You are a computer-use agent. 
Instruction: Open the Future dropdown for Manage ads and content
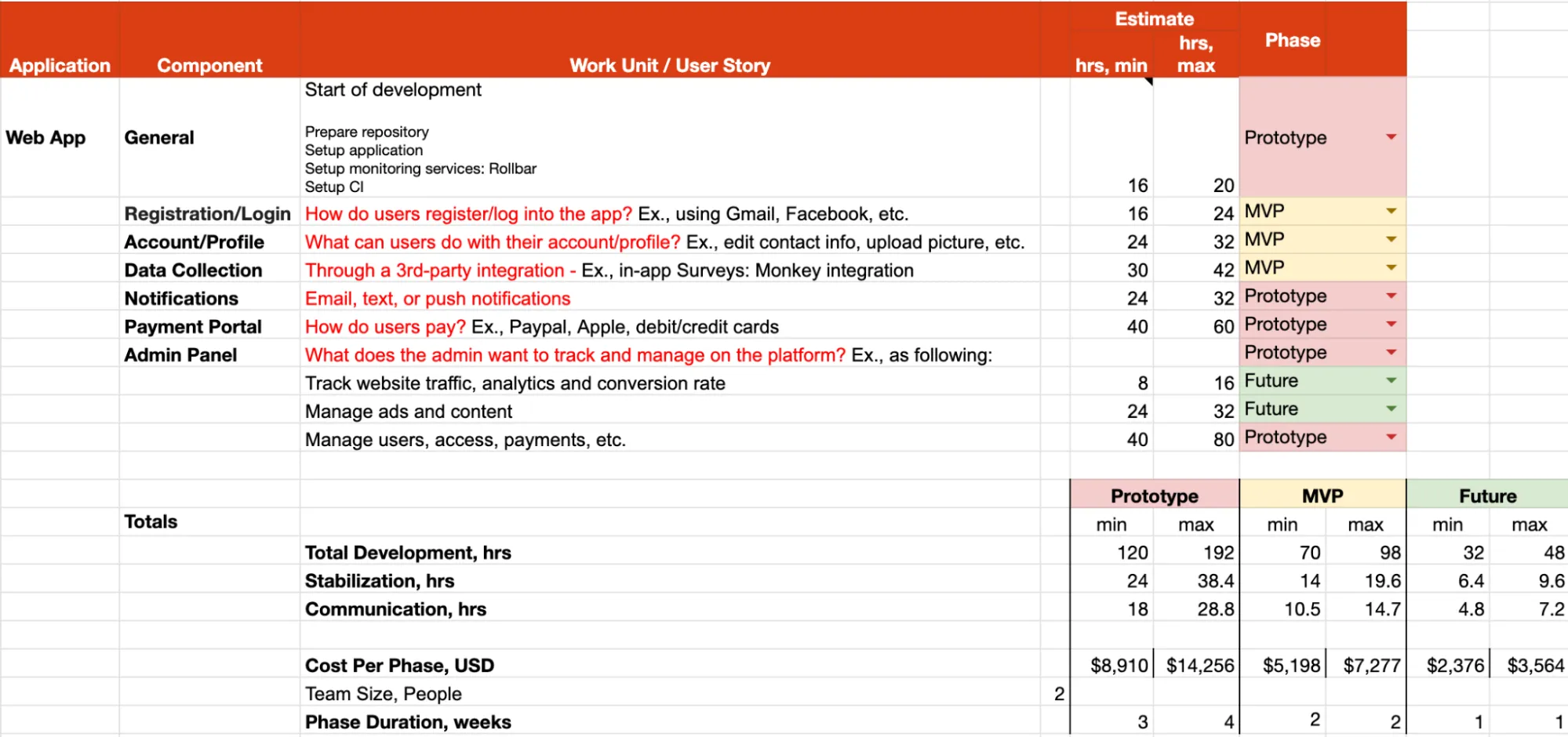[x=1393, y=409]
